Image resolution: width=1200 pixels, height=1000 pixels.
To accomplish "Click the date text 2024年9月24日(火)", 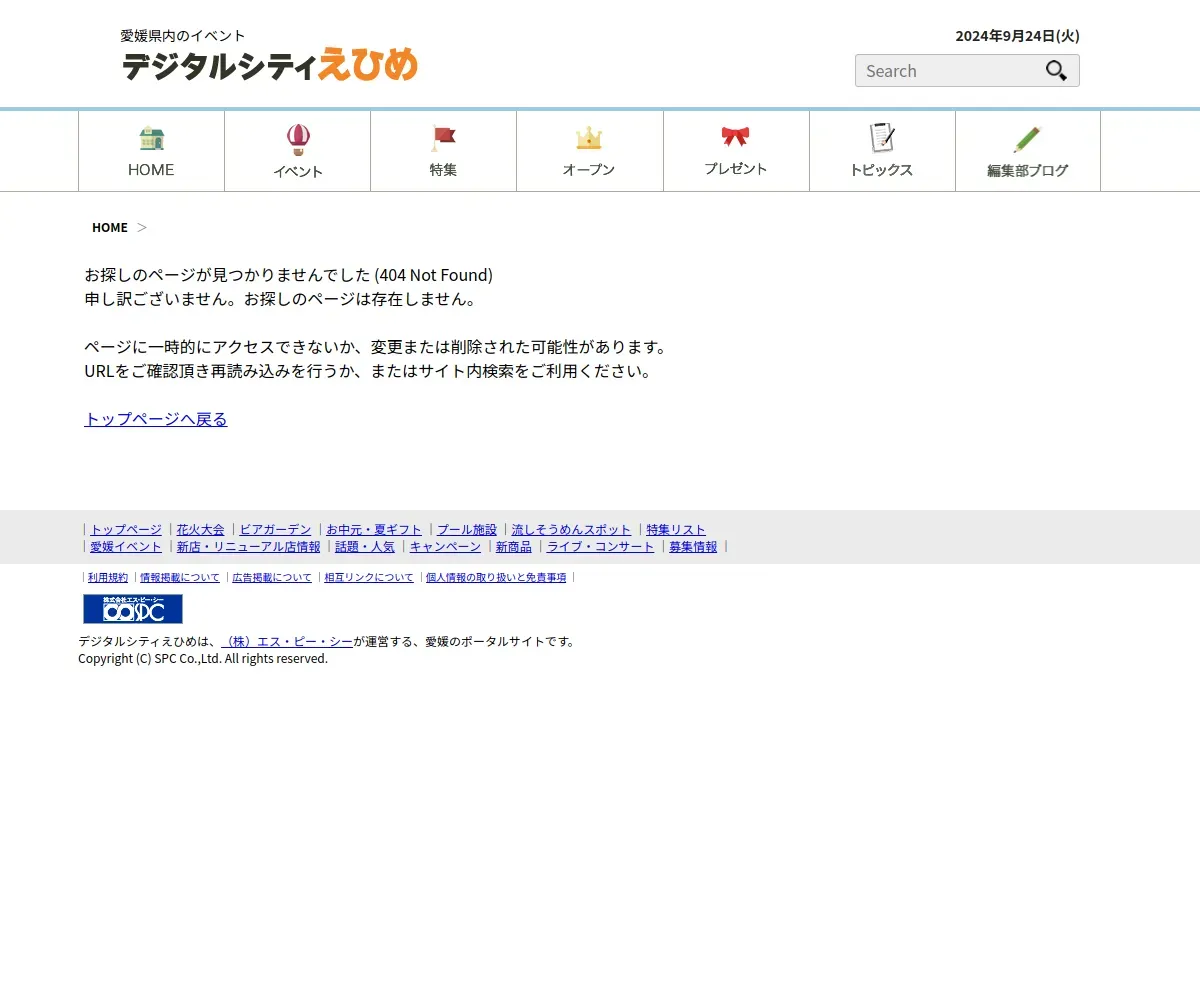I will click(1018, 36).
